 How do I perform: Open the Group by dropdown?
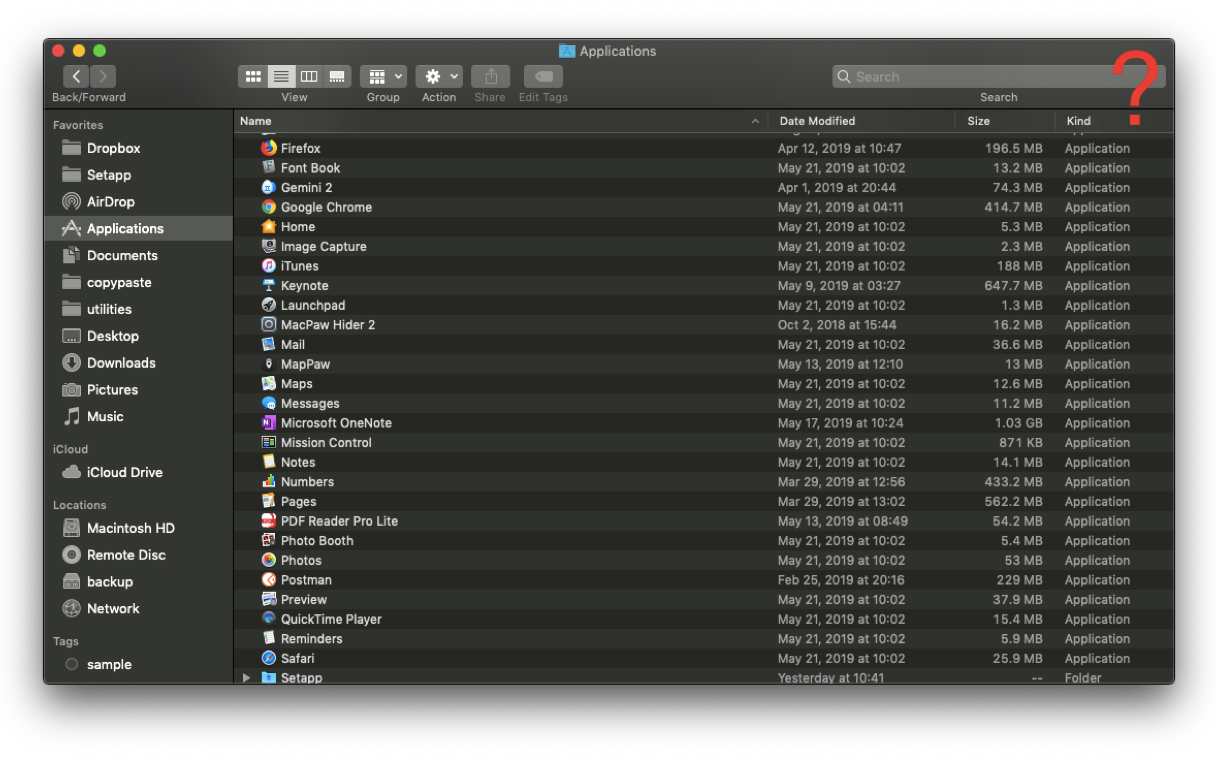coord(383,76)
